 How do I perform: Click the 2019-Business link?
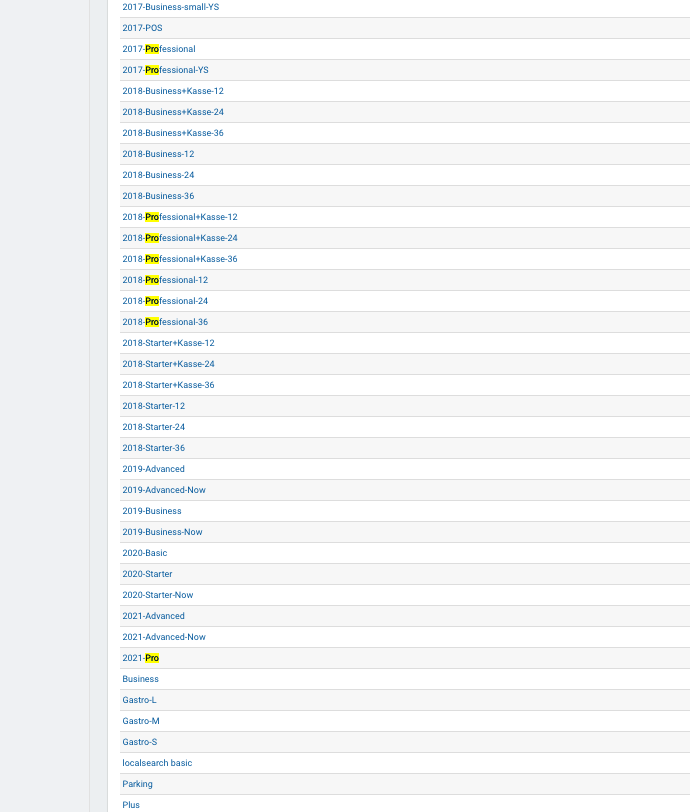[152, 511]
